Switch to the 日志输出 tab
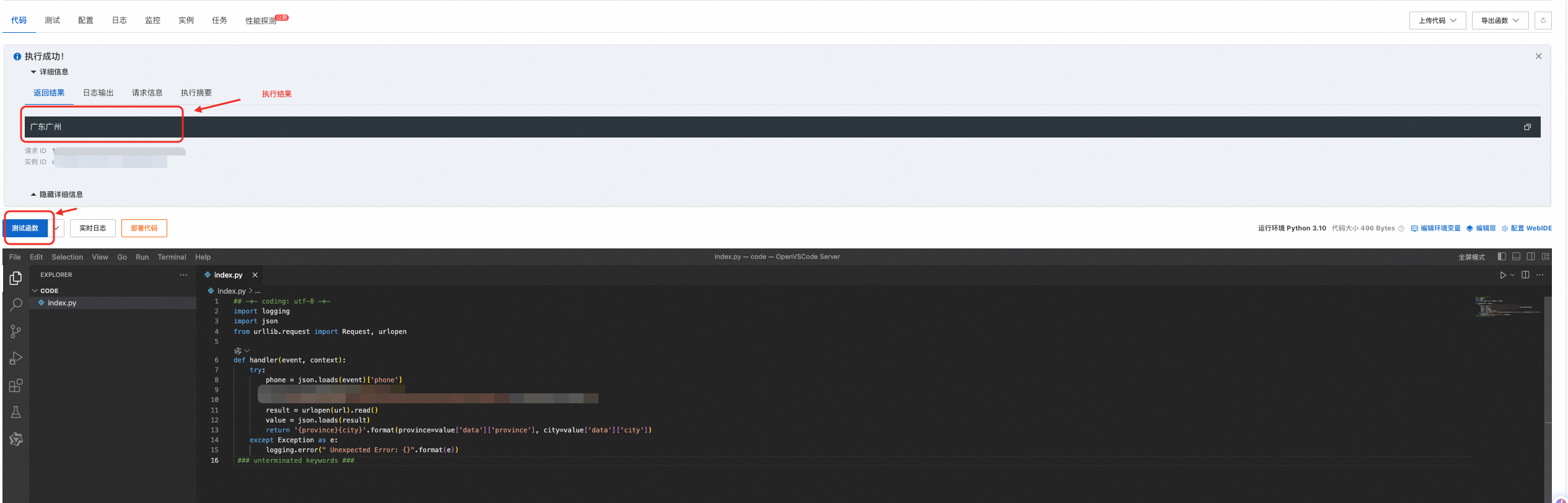 click(x=98, y=93)
